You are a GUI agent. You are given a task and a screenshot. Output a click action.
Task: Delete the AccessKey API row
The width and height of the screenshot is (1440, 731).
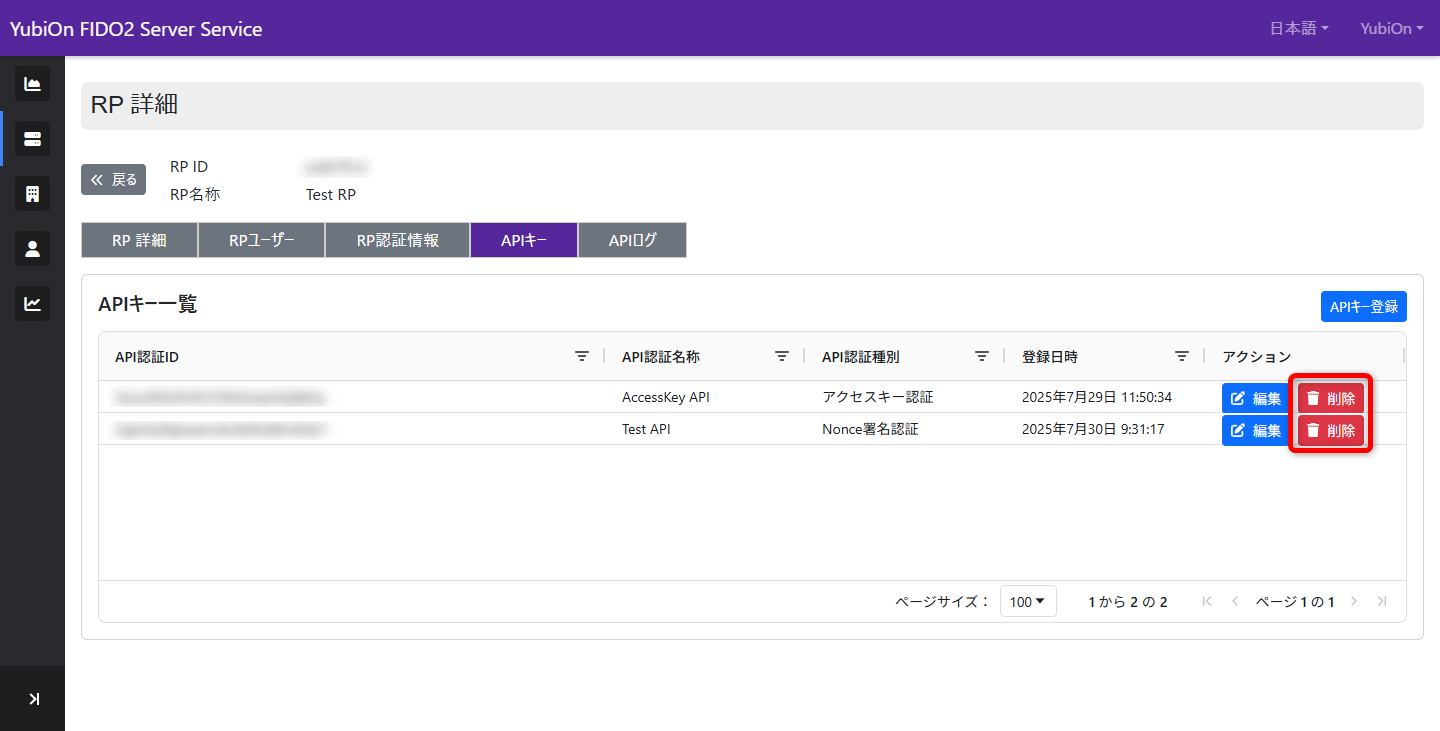(x=1331, y=398)
